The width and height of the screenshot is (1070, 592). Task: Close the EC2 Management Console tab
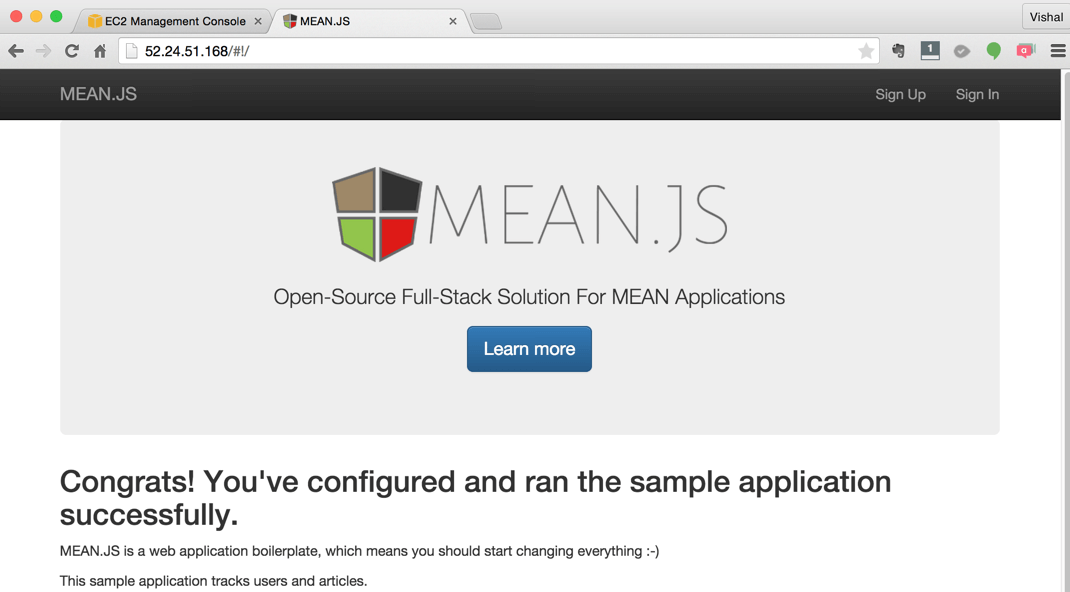tap(258, 21)
